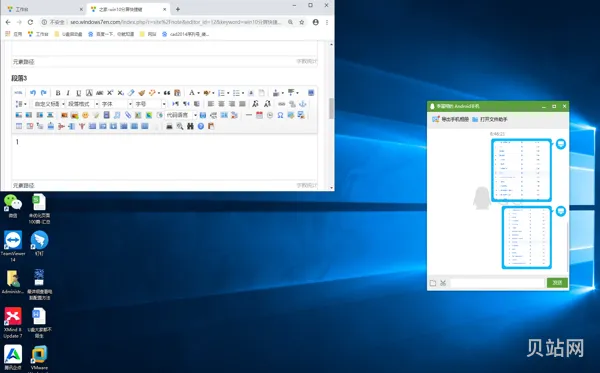Click browser page vertical scrollbar thumb
Screen dimensions: 600x373
[x=331, y=108]
